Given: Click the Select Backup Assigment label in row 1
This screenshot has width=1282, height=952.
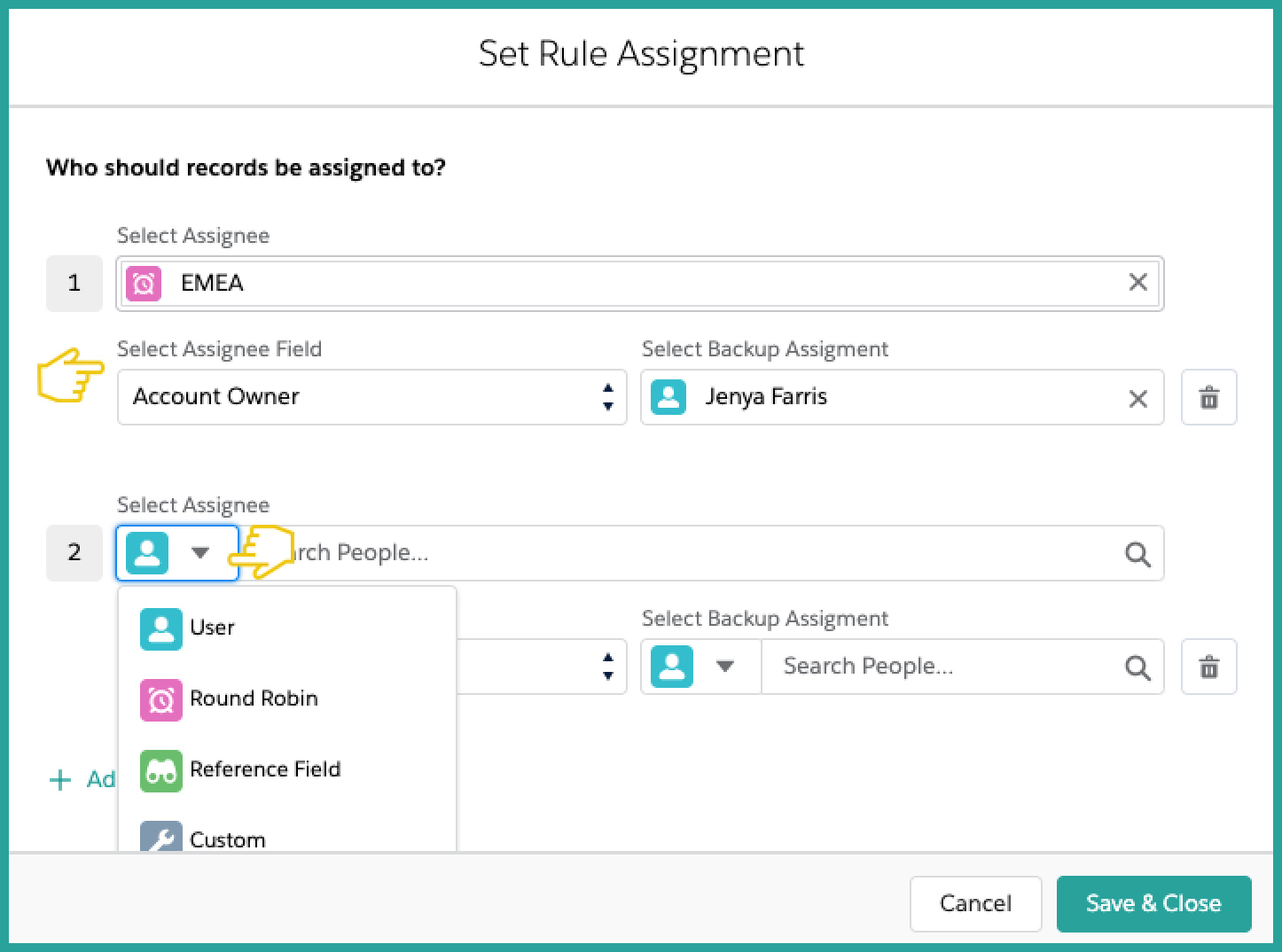Looking at the screenshot, I should coord(765,349).
